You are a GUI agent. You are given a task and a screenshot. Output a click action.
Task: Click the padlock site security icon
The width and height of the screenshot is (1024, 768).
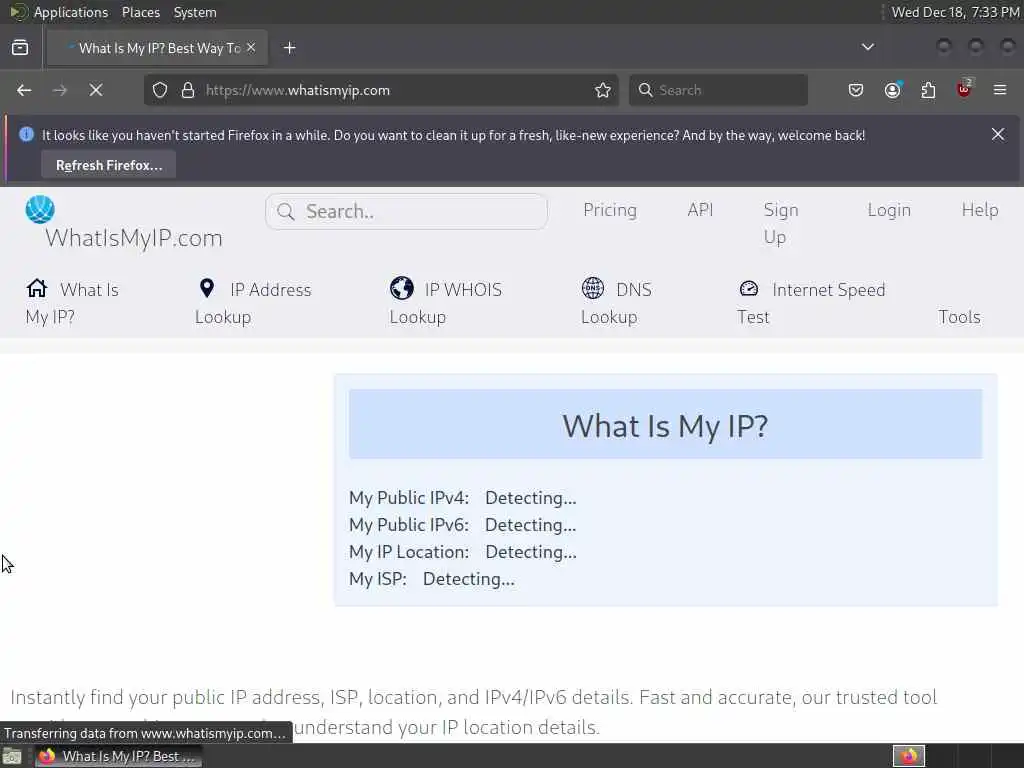coord(188,90)
